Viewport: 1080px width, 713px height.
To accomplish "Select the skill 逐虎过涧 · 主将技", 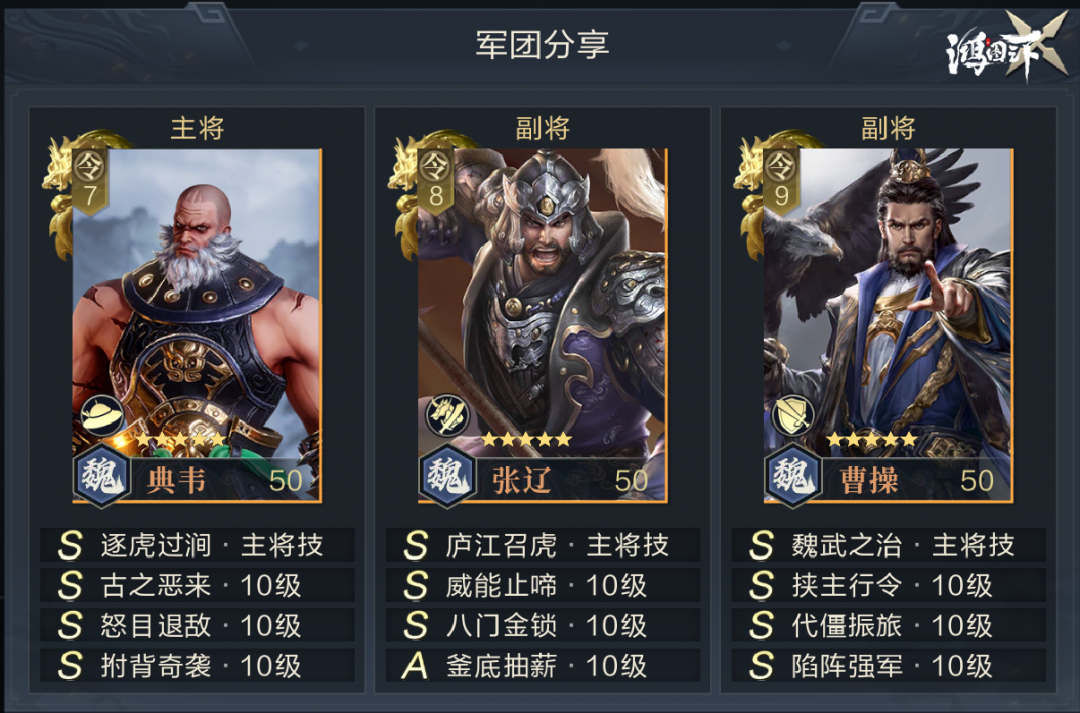I will click(197, 545).
